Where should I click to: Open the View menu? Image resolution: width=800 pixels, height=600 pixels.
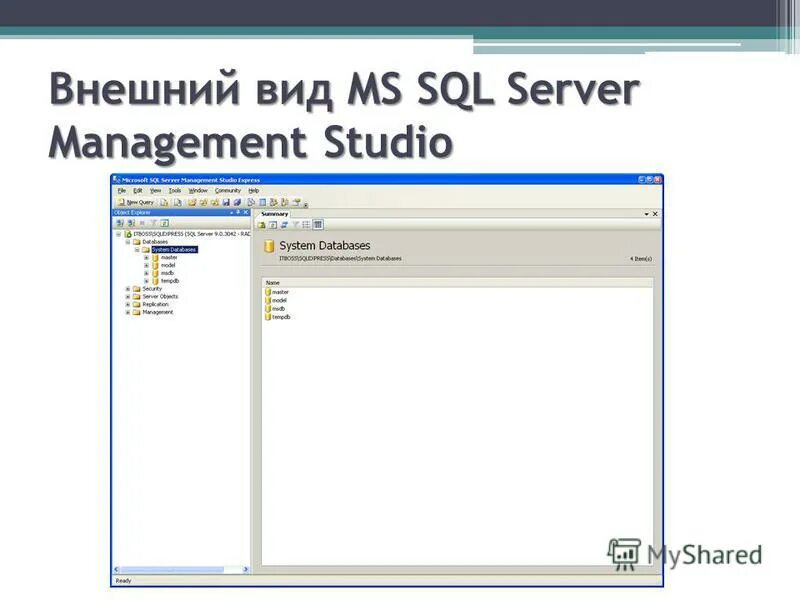pos(156,190)
